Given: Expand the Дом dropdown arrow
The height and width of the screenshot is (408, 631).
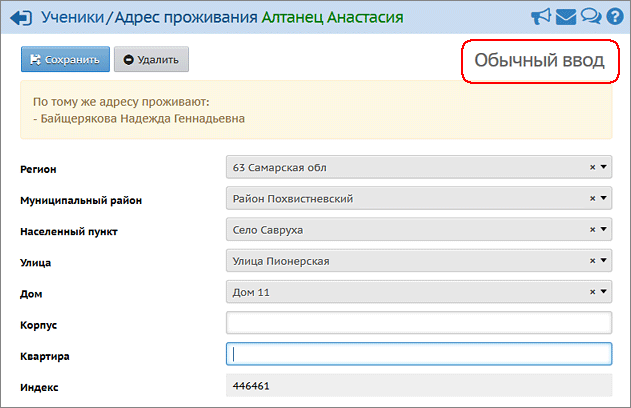Looking at the screenshot, I should pyautogui.click(x=604, y=292).
